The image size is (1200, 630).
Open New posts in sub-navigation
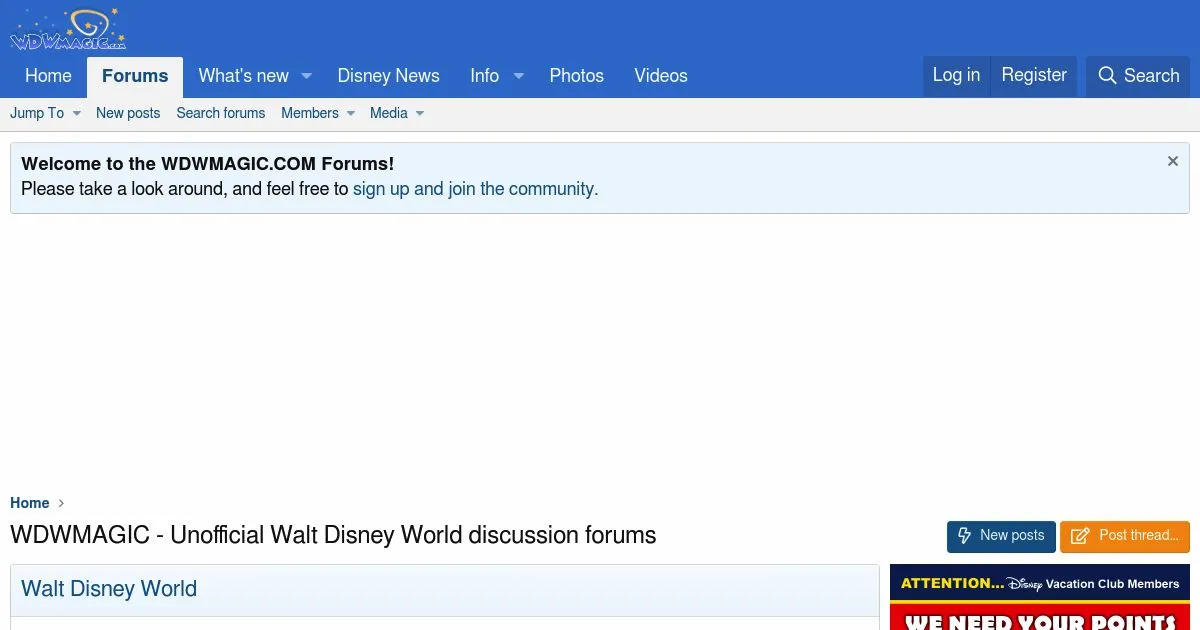tap(128, 113)
